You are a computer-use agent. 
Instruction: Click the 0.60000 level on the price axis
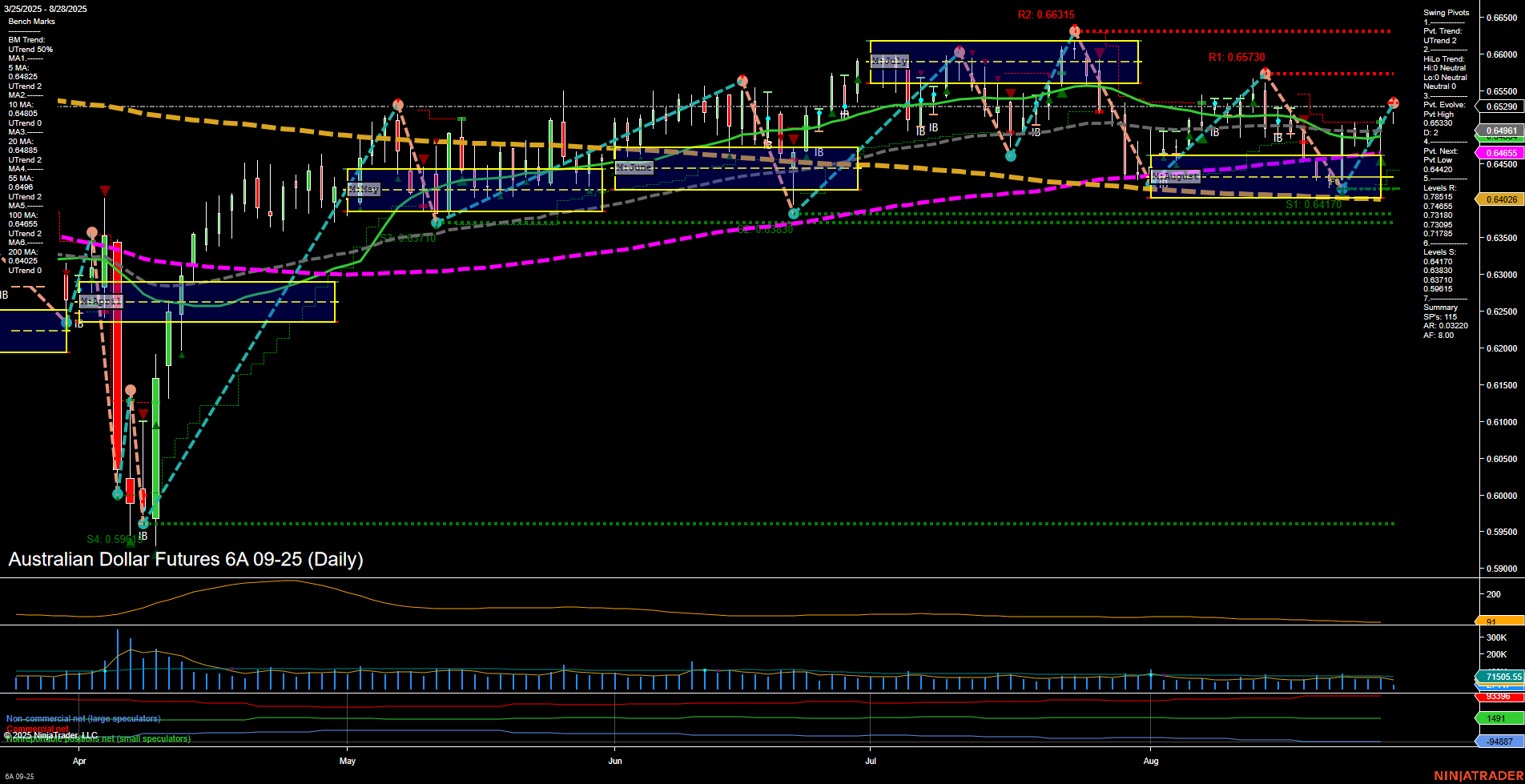coord(1502,496)
